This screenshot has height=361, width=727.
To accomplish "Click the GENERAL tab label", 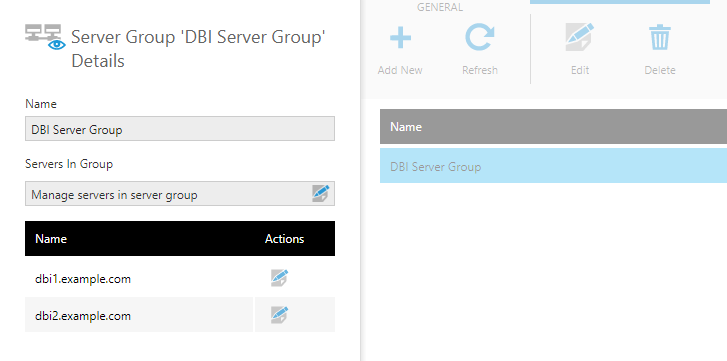I will coord(440,7).
